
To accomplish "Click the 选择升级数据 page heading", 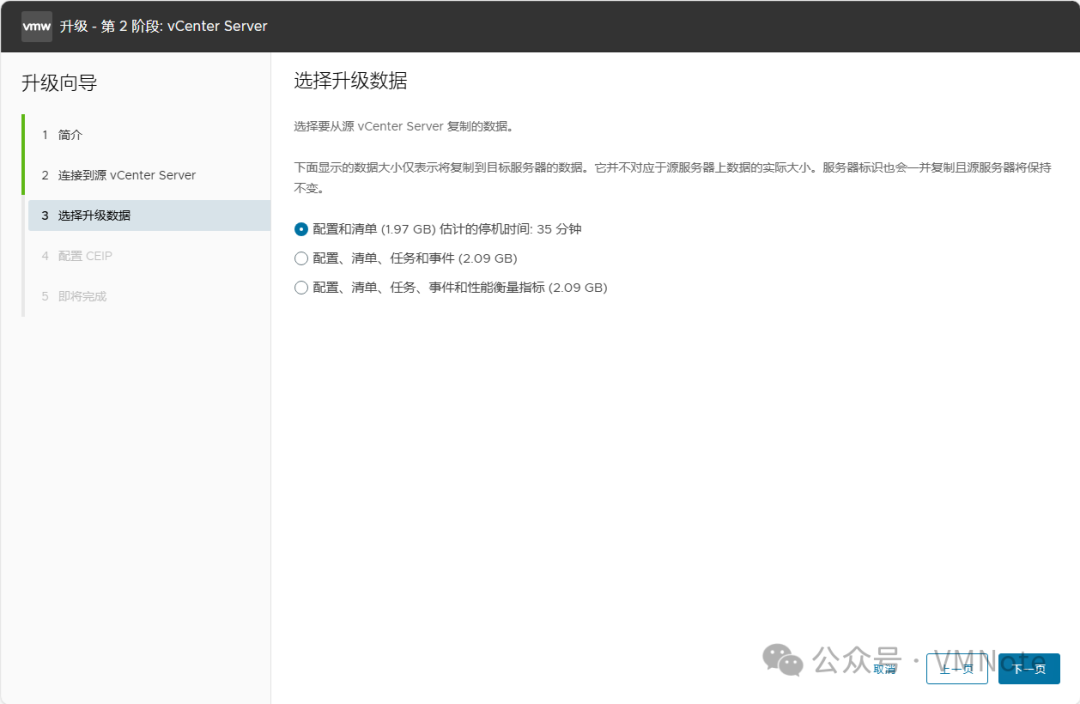I will tap(351, 81).
